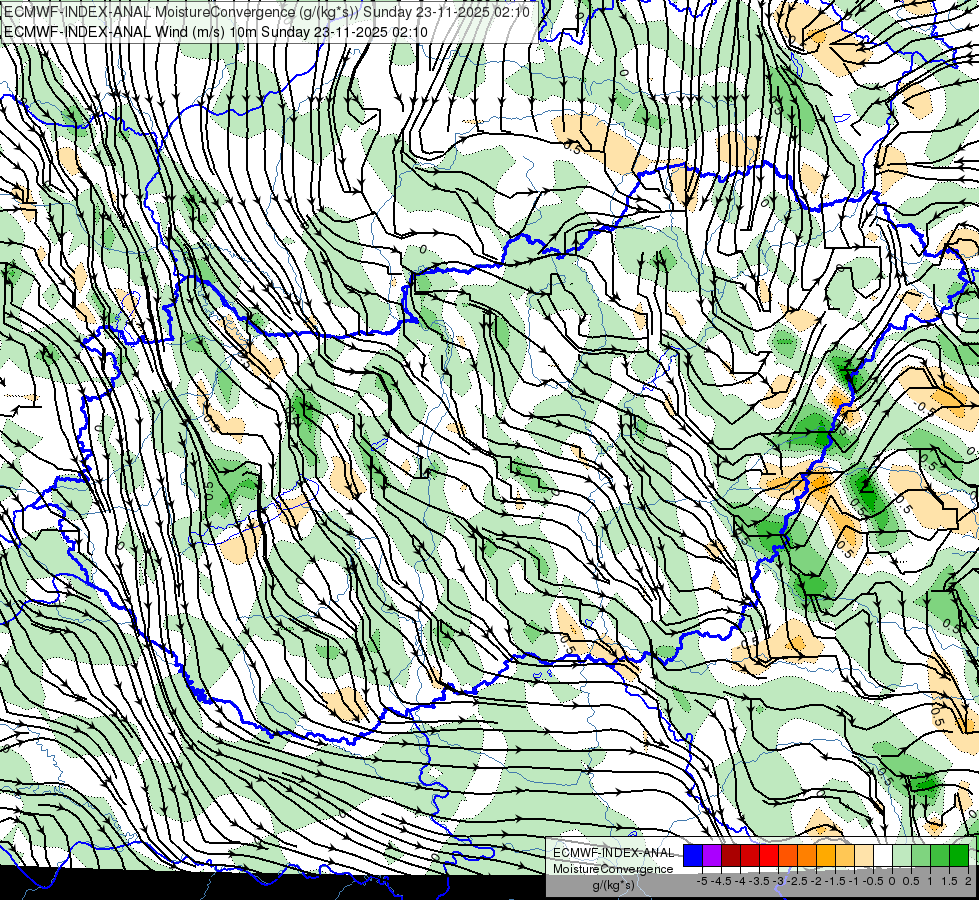Click the amber swatch between -2 and -1.5
The height and width of the screenshot is (900, 979).
[x=826, y=856]
